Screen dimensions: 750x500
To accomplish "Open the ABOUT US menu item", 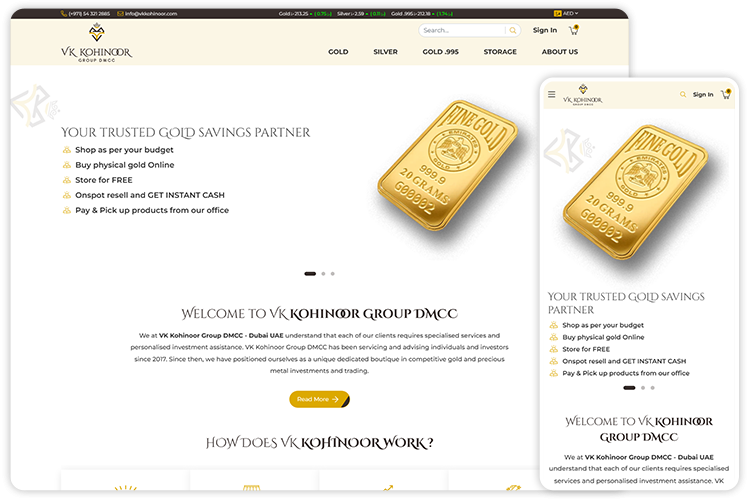I will 560,52.
